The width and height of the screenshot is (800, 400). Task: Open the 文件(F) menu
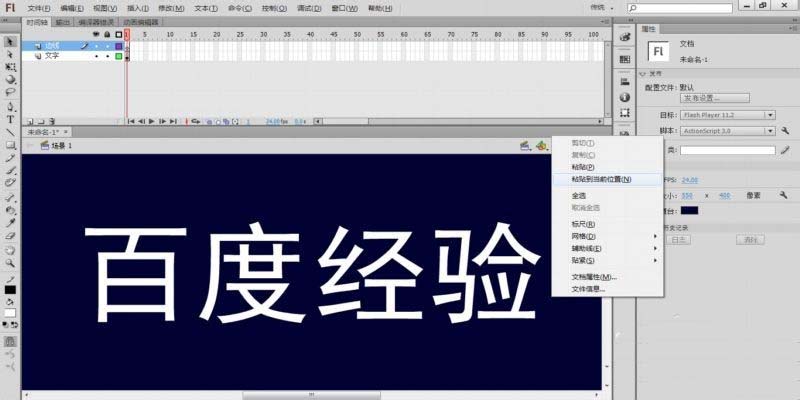coord(39,8)
